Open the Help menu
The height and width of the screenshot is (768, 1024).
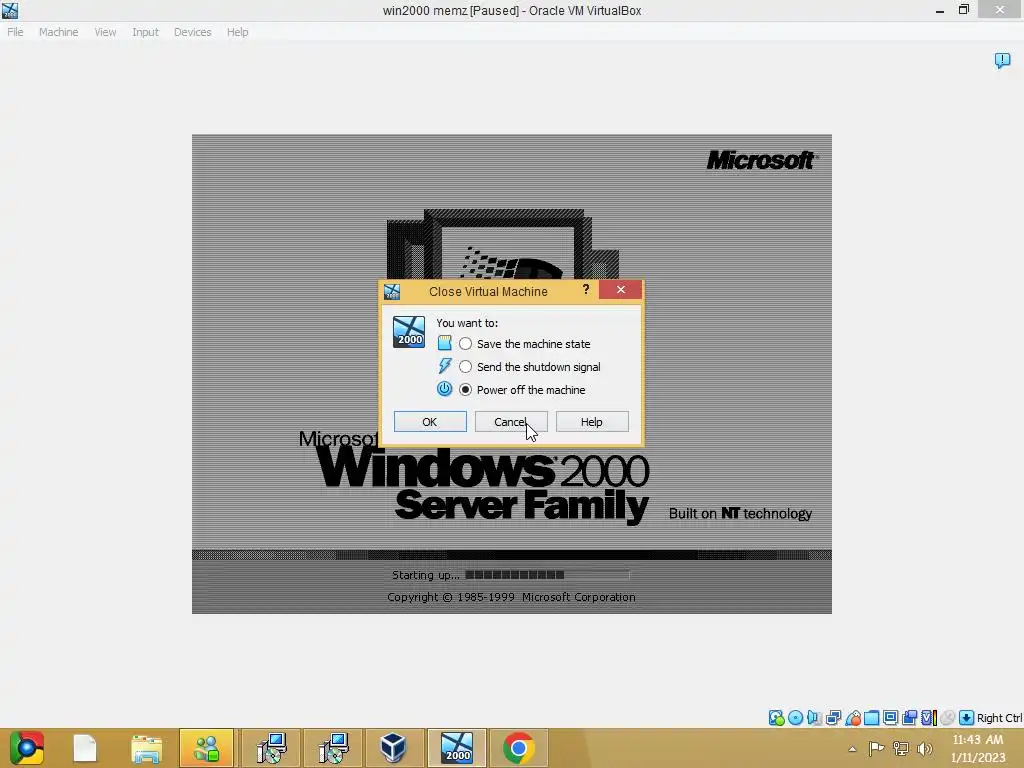tap(237, 32)
